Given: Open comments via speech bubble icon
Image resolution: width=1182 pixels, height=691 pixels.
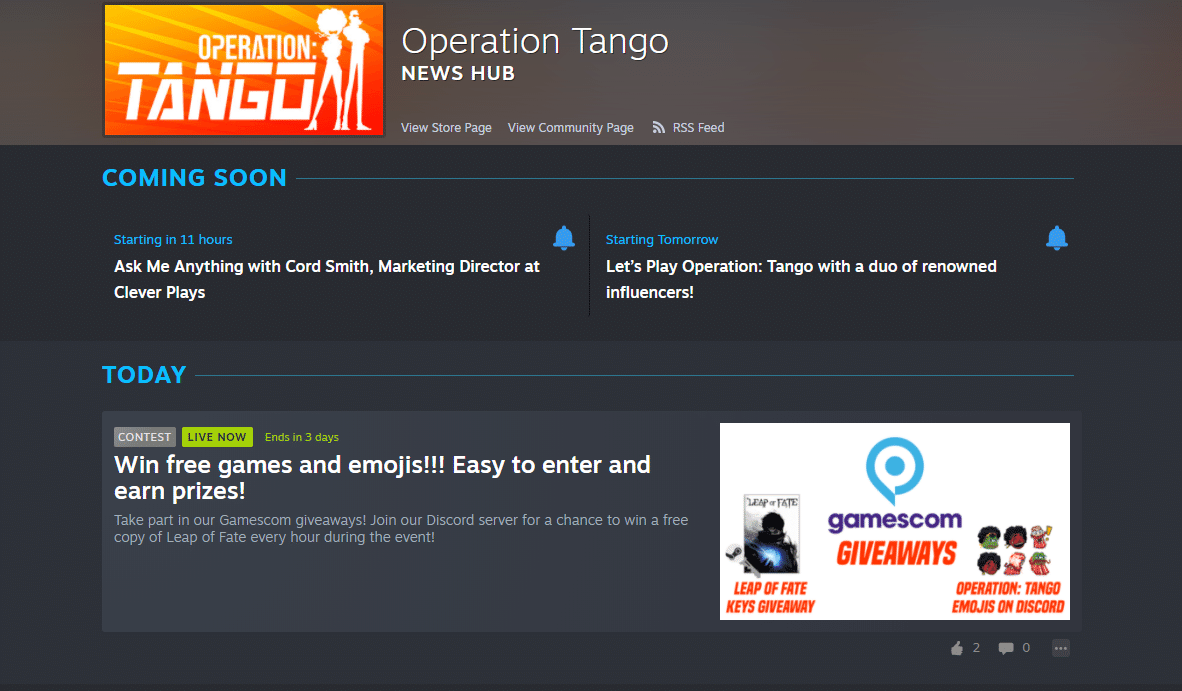Looking at the screenshot, I should click(1006, 648).
